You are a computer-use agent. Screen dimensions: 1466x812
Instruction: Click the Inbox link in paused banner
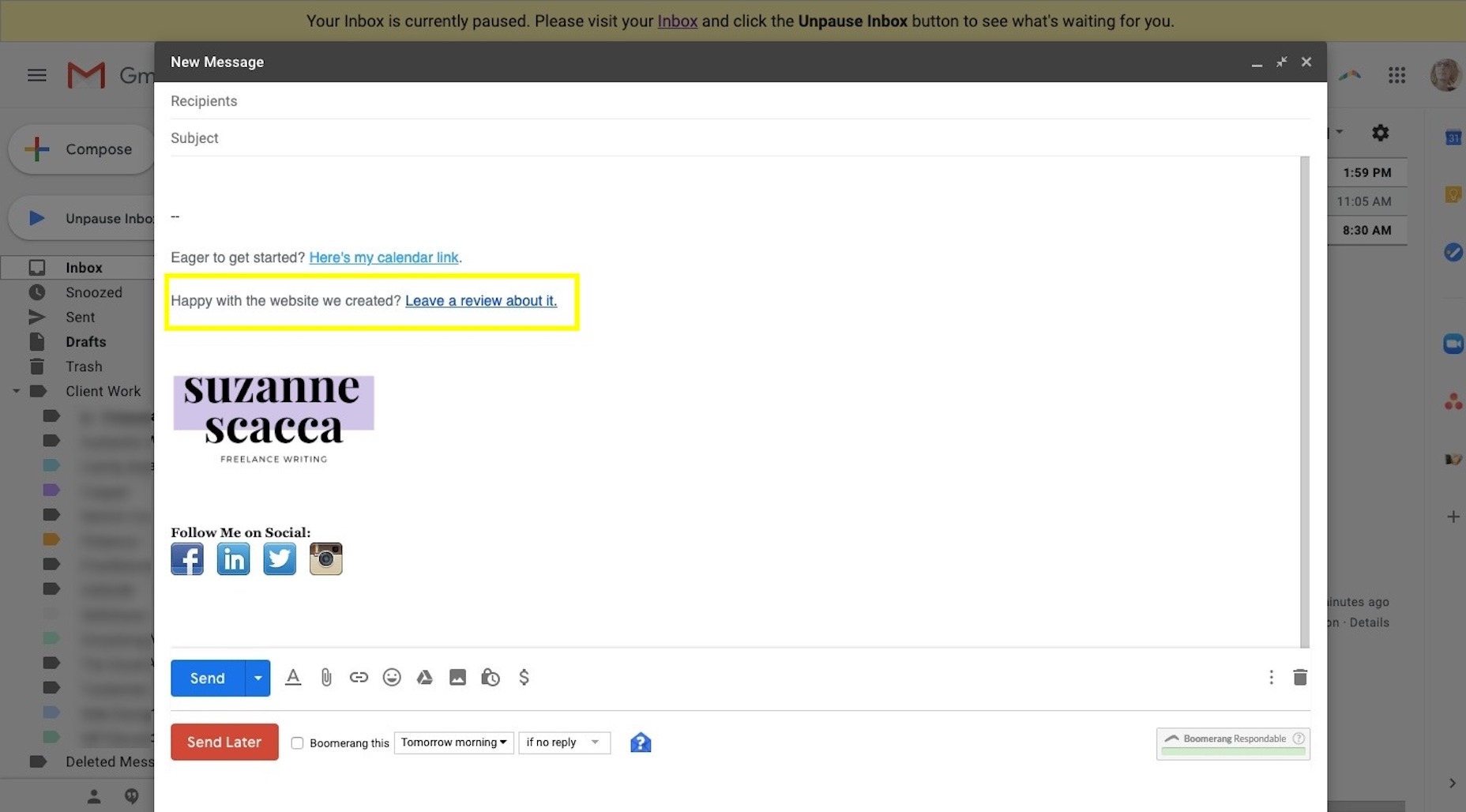click(678, 21)
